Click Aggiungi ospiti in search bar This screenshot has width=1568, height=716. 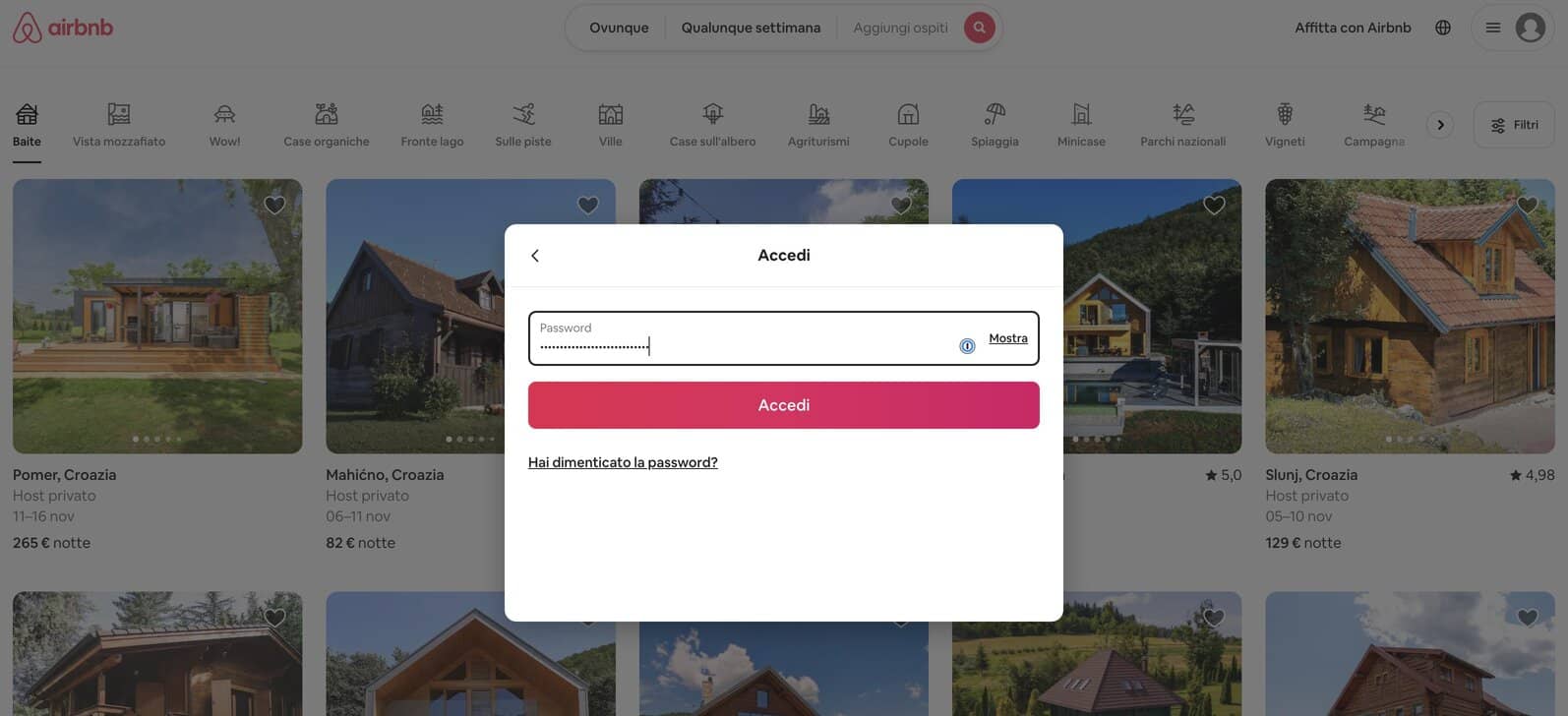click(x=901, y=28)
